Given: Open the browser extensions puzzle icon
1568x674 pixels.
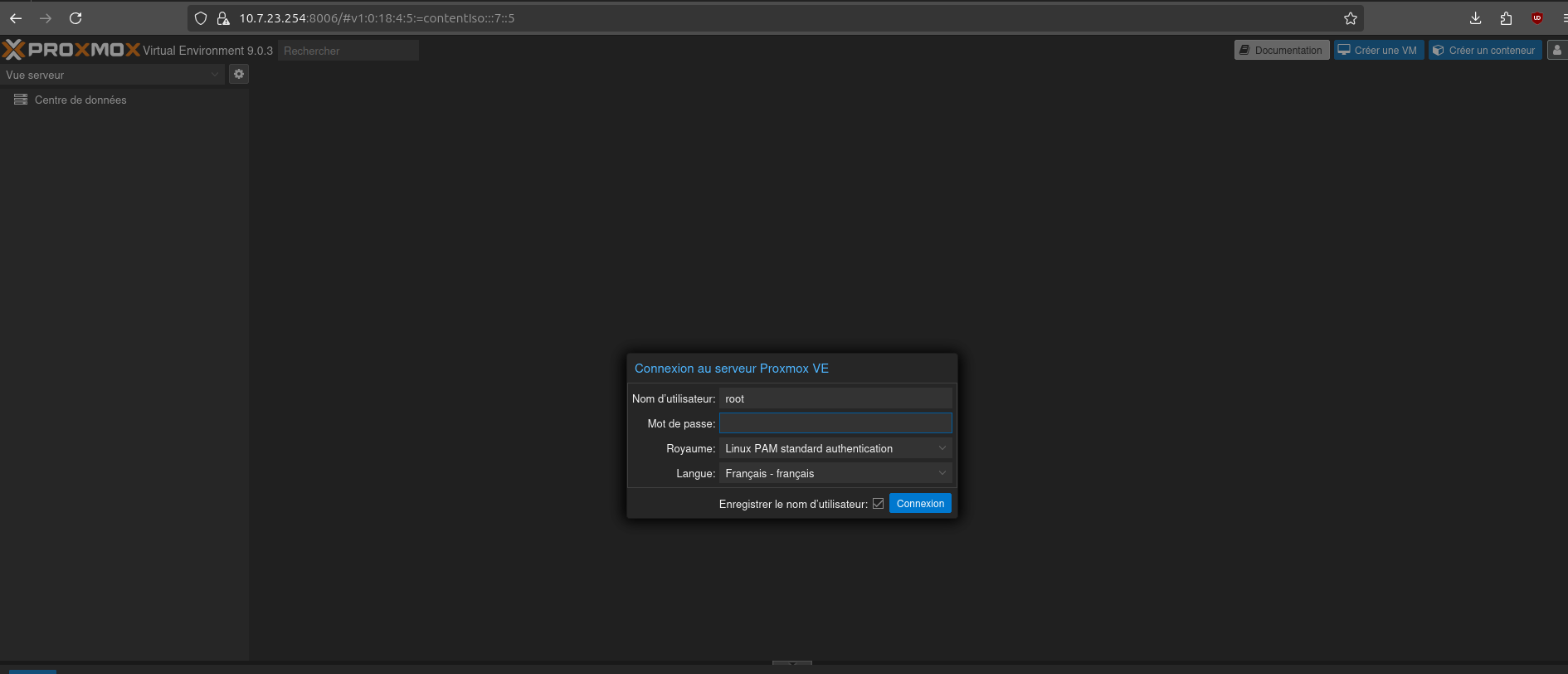Looking at the screenshot, I should pyautogui.click(x=1506, y=18).
